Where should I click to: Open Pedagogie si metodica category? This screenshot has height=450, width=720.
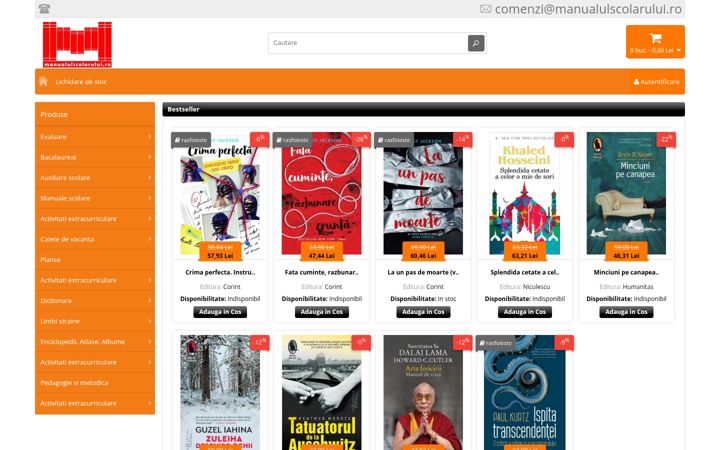pos(95,383)
